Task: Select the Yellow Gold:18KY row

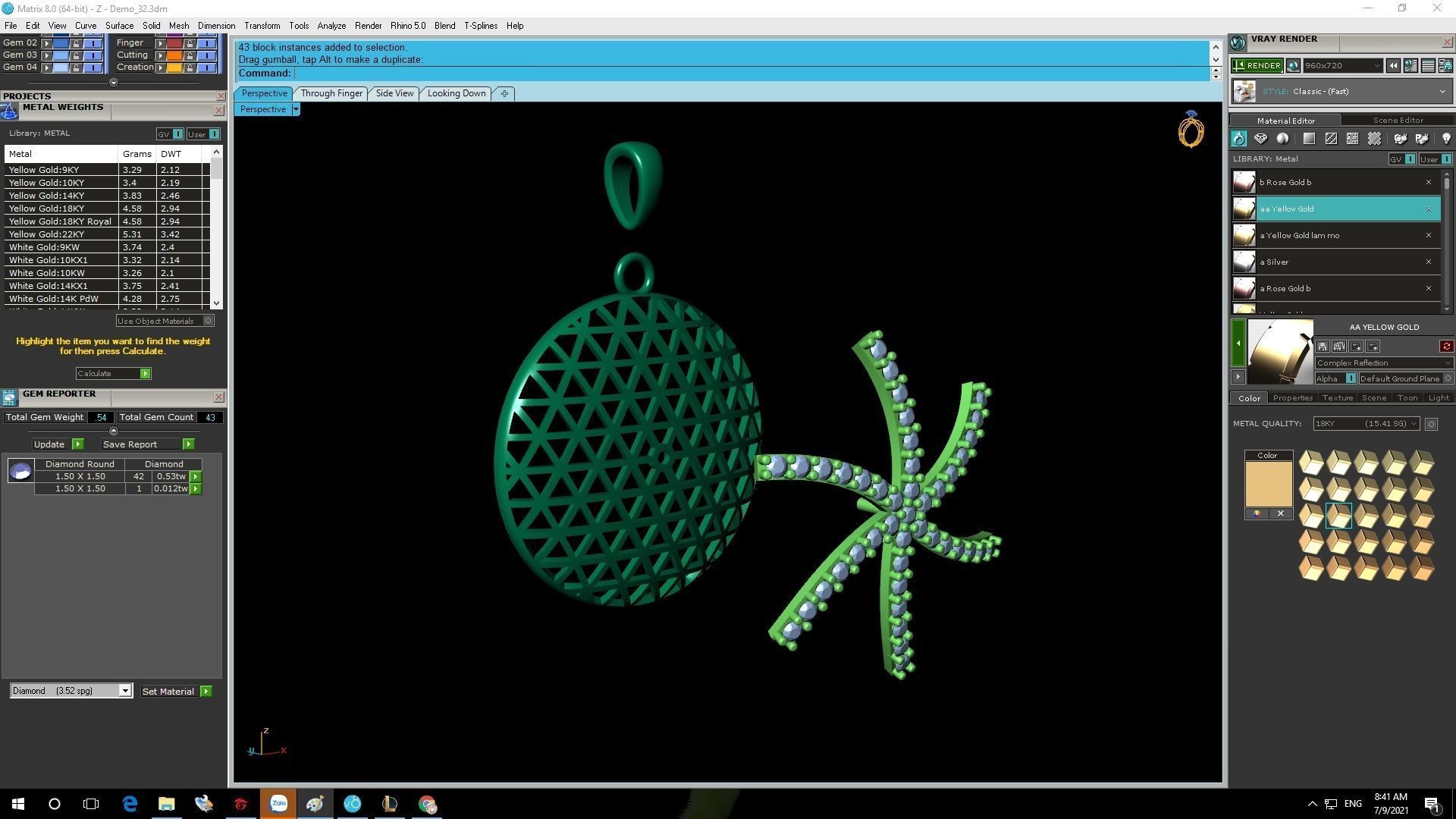Action: click(x=106, y=209)
